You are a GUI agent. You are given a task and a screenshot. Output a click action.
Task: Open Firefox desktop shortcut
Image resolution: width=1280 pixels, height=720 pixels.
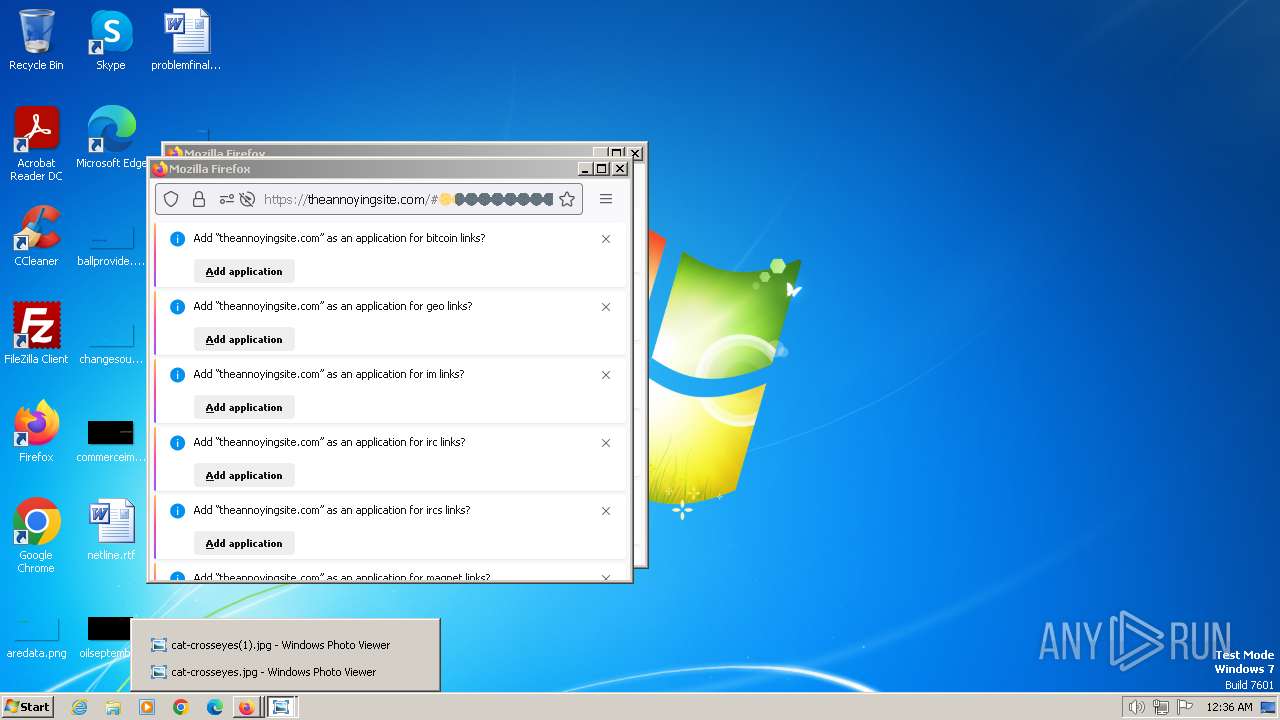pos(36,431)
